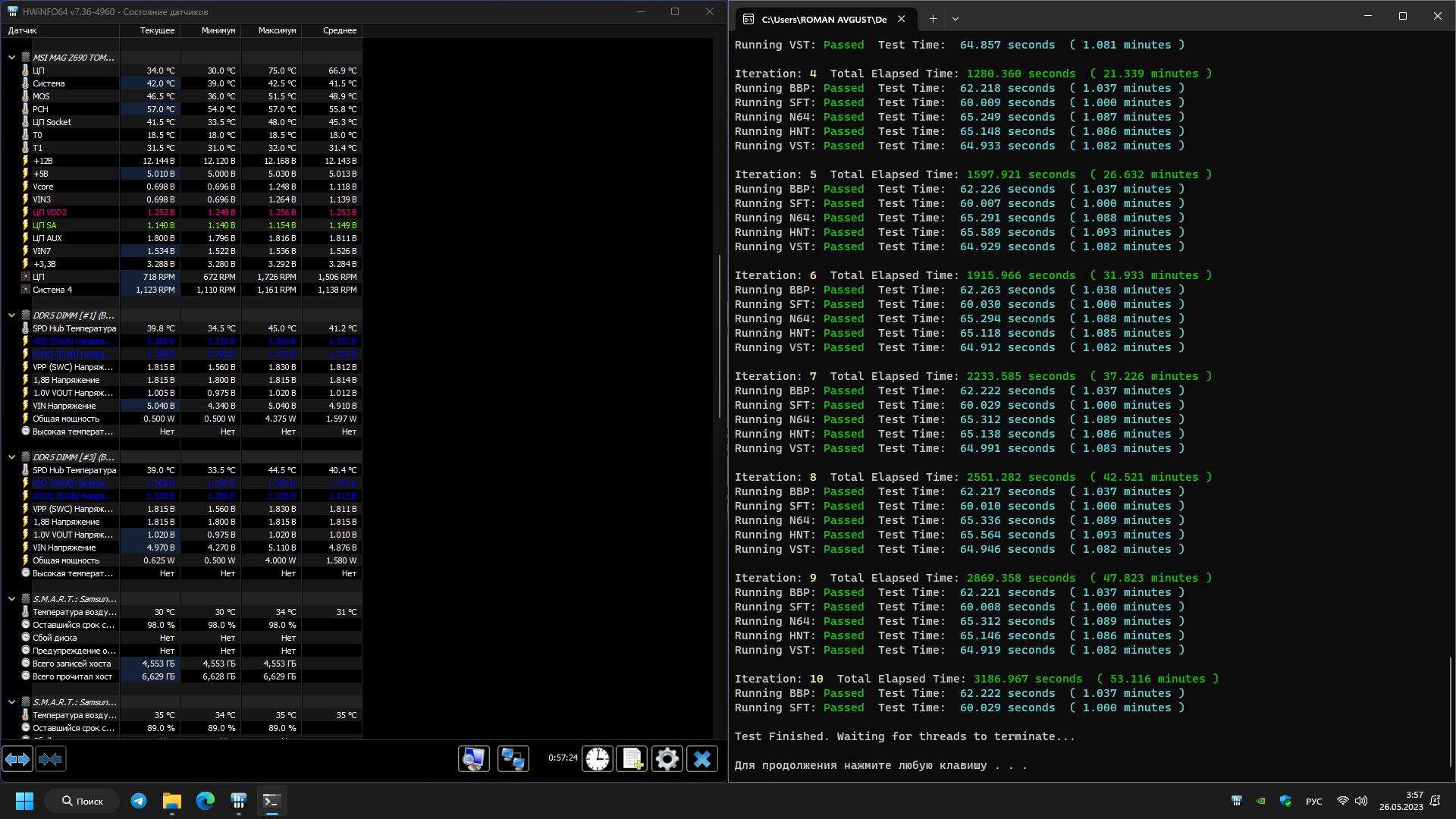Screen dimensions: 1456x819
Task: Open sensor settings gear icon
Action: (667, 759)
